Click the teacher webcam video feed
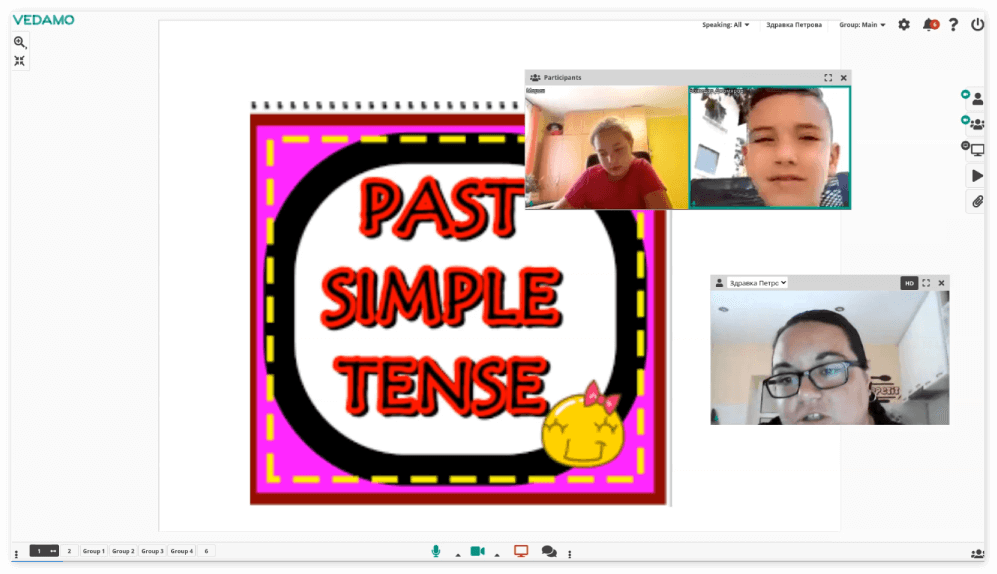Screen dimensions: 997x574 click(830, 358)
